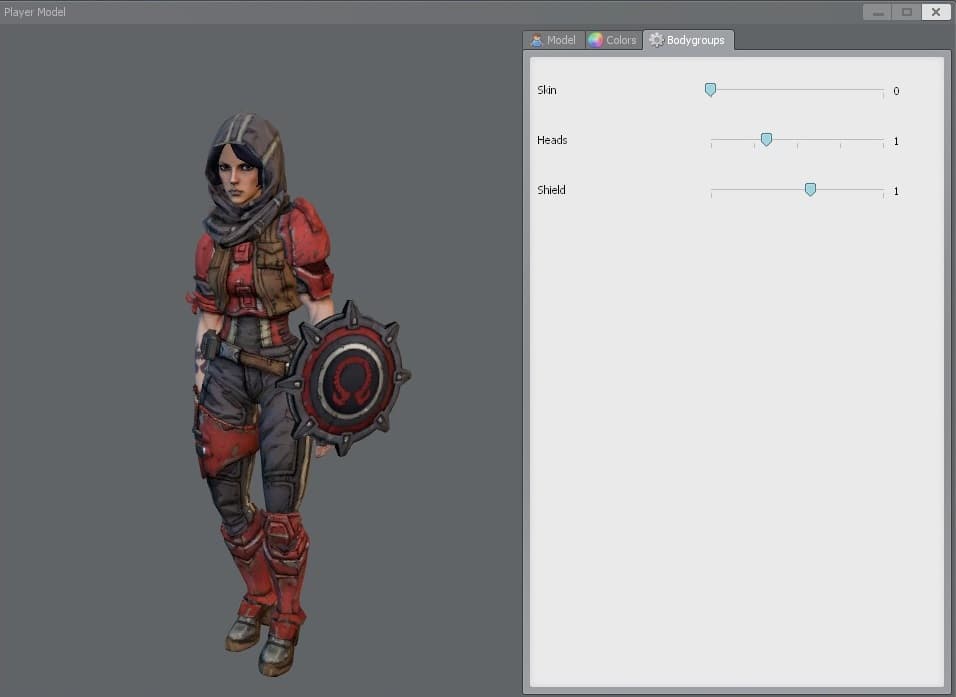The height and width of the screenshot is (697, 956).
Task: Set Heads slider to its leftmost tick
Action: click(x=711, y=141)
